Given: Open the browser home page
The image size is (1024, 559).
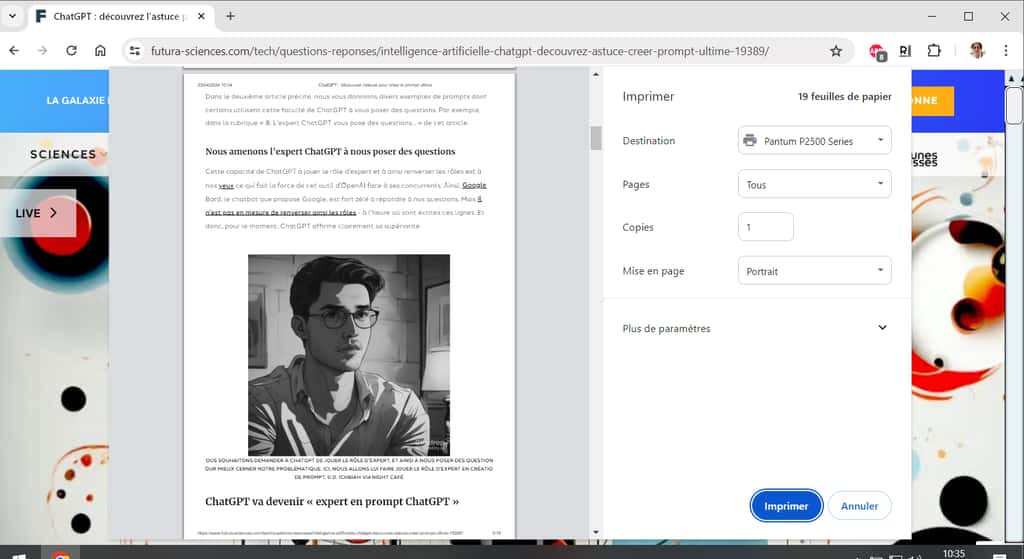Looking at the screenshot, I should (x=100, y=50).
